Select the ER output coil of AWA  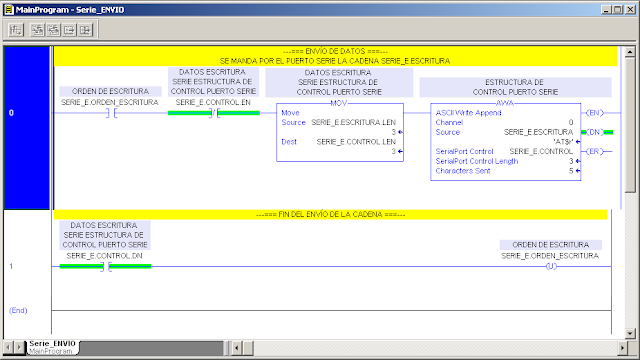[x=595, y=151]
